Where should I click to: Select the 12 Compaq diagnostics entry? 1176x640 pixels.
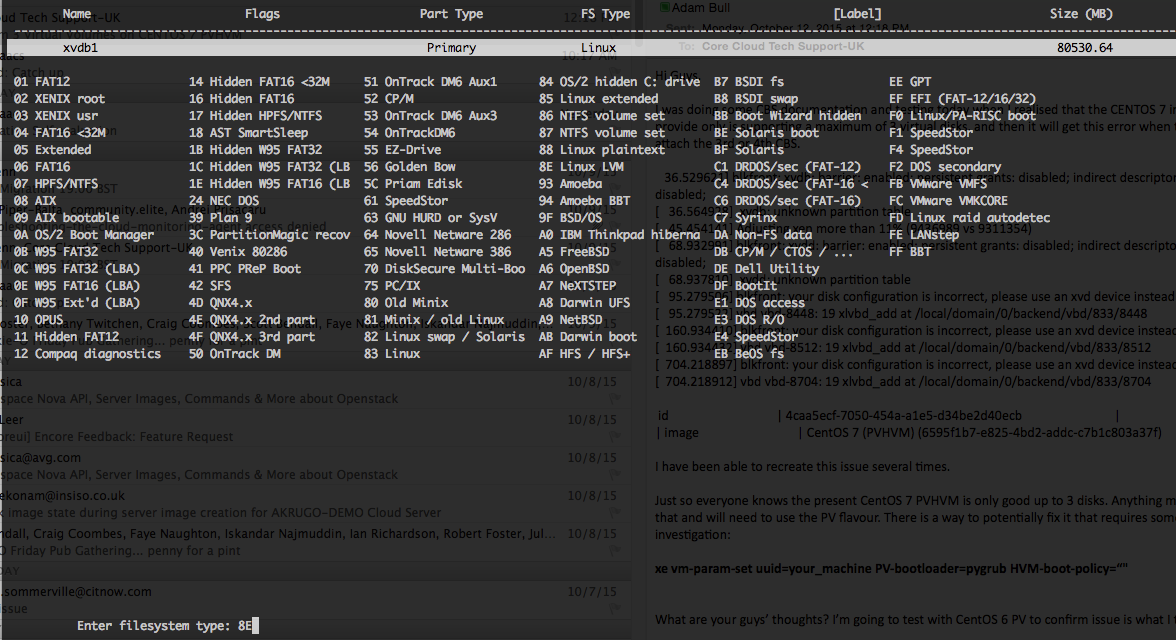tap(87, 354)
